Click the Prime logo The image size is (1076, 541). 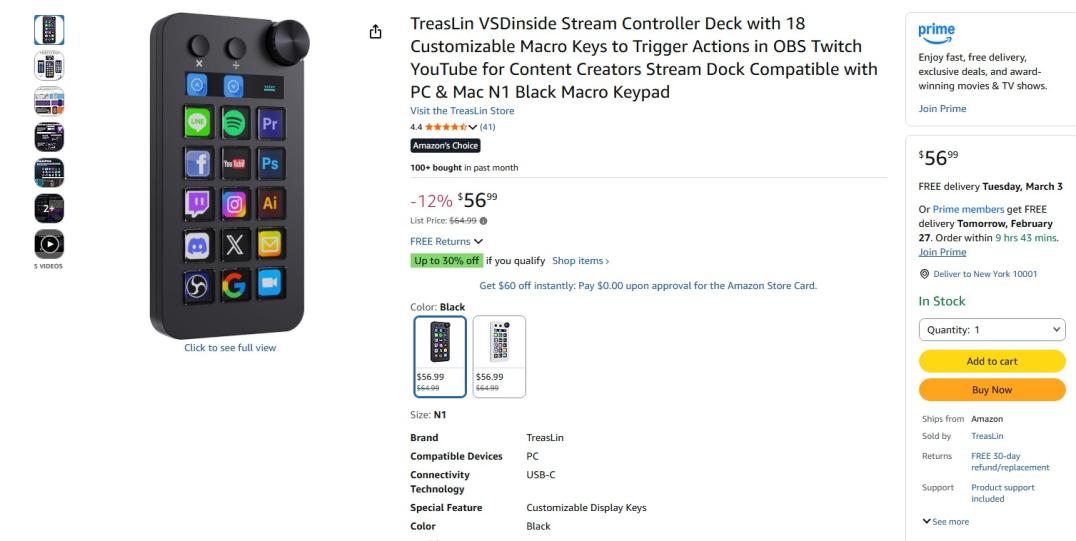(936, 31)
